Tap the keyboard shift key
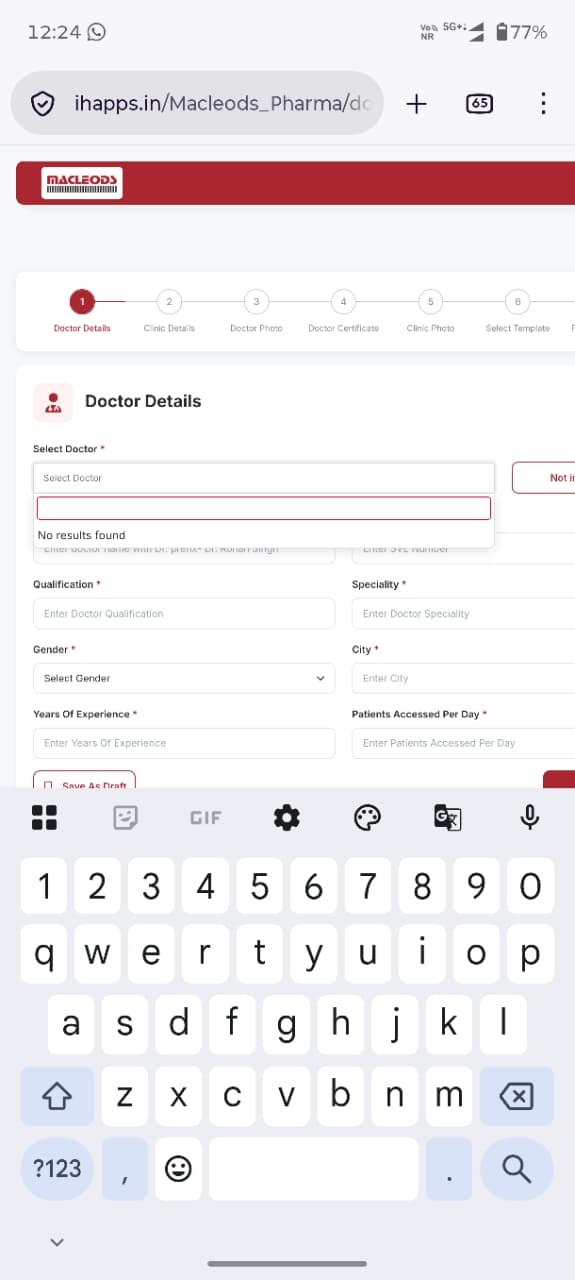575x1280 pixels. pos(57,1096)
